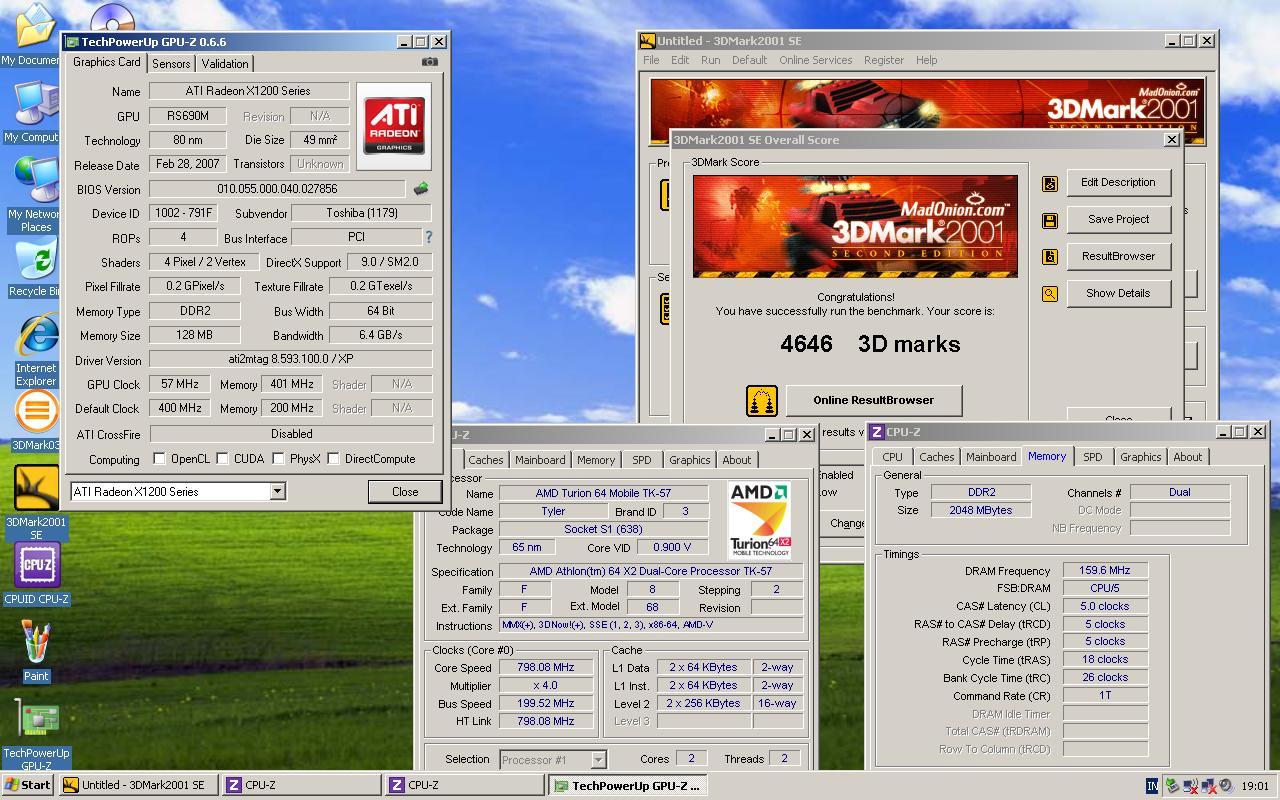Screen dimensions: 1280x800
Task: Click the GPU Name field ATI Radeon X1200 Series
Action: coord(248,91)
